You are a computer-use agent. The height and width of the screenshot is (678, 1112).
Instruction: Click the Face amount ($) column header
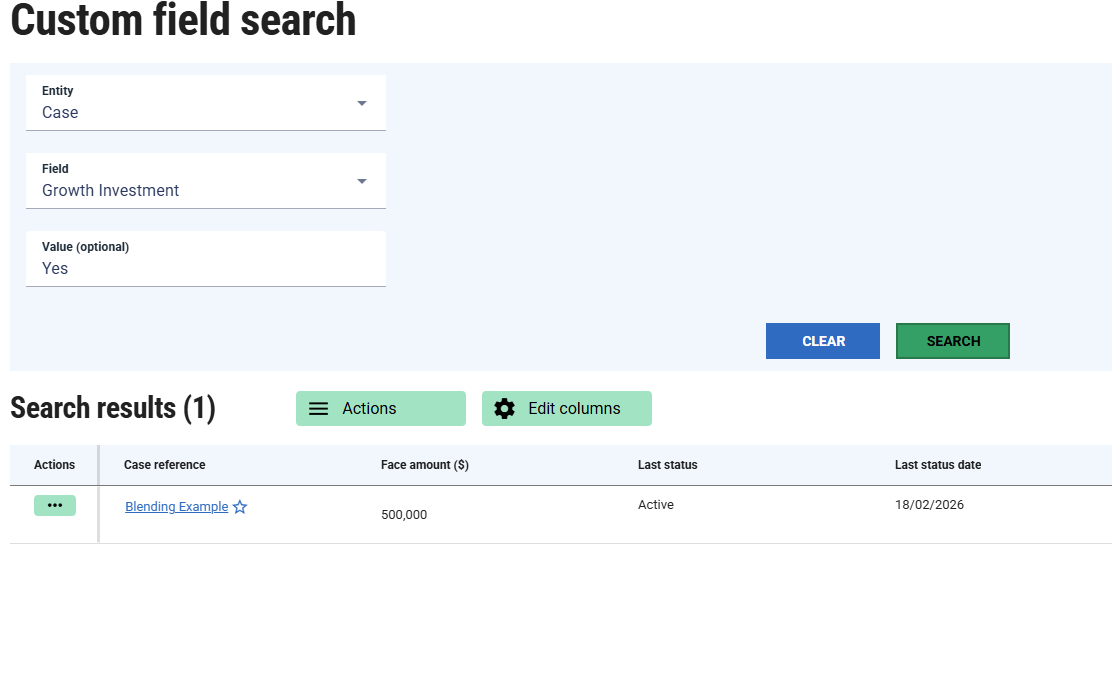point(424,465)
